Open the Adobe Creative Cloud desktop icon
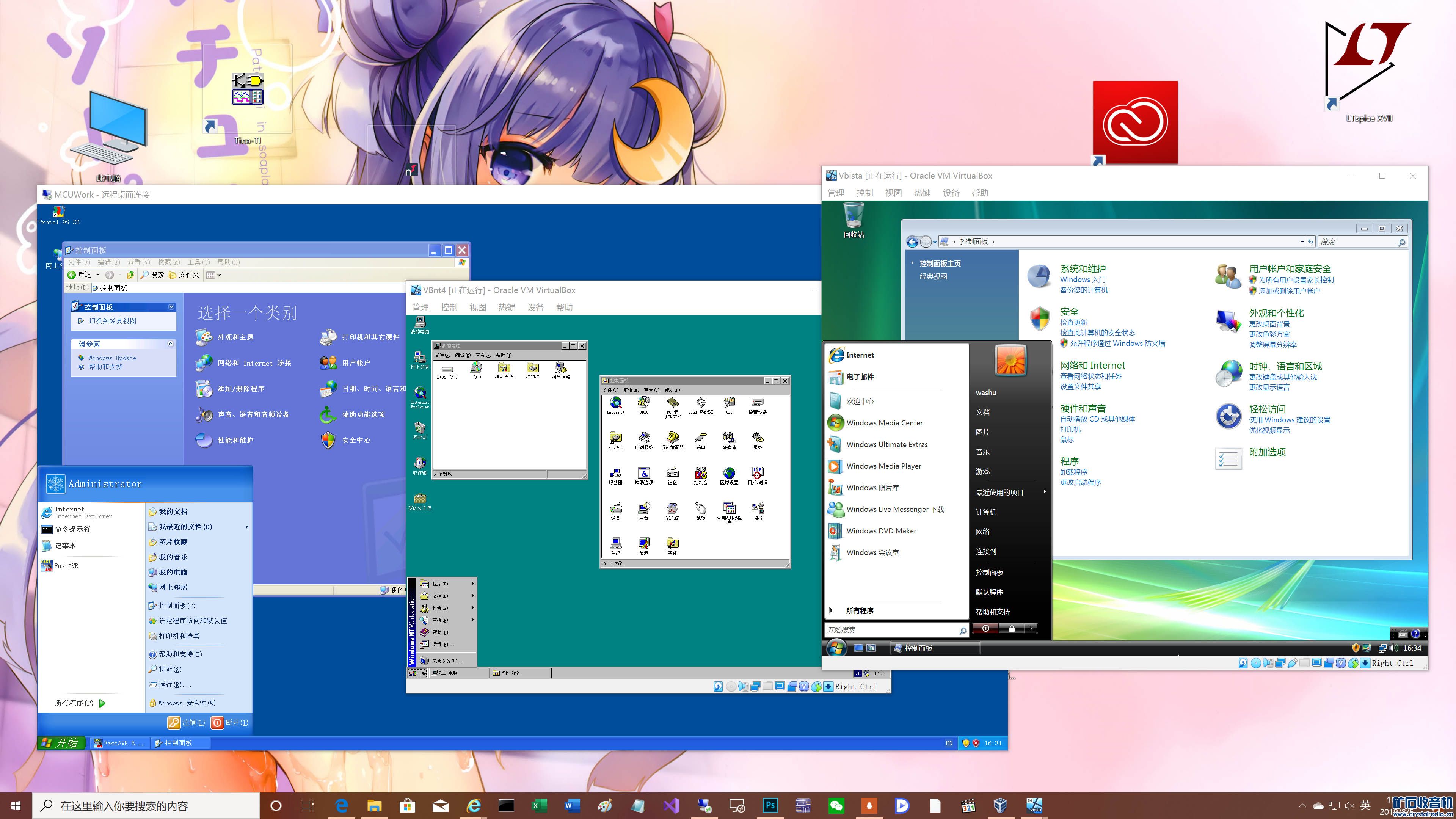 point(1135,122)
